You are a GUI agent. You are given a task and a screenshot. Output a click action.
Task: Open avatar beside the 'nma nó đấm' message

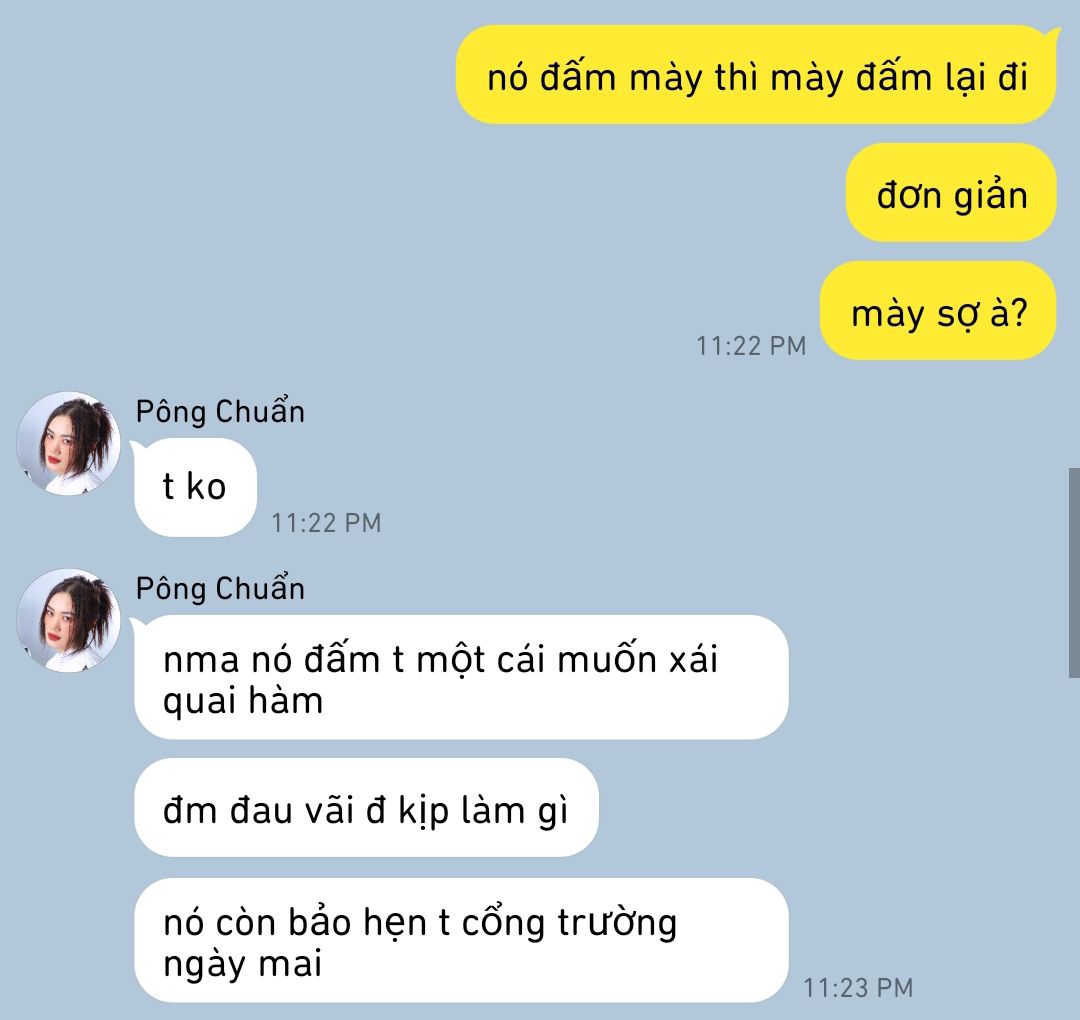click(68, 620)
